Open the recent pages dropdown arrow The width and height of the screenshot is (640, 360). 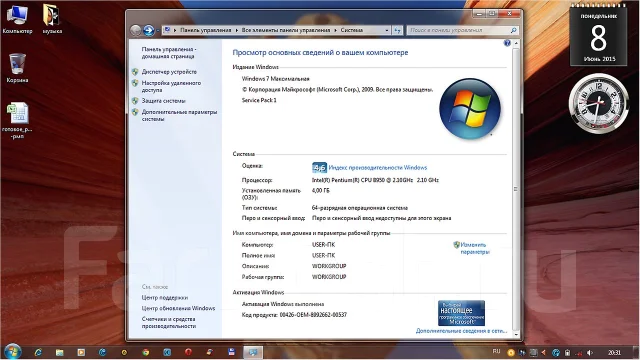point(158,30)
